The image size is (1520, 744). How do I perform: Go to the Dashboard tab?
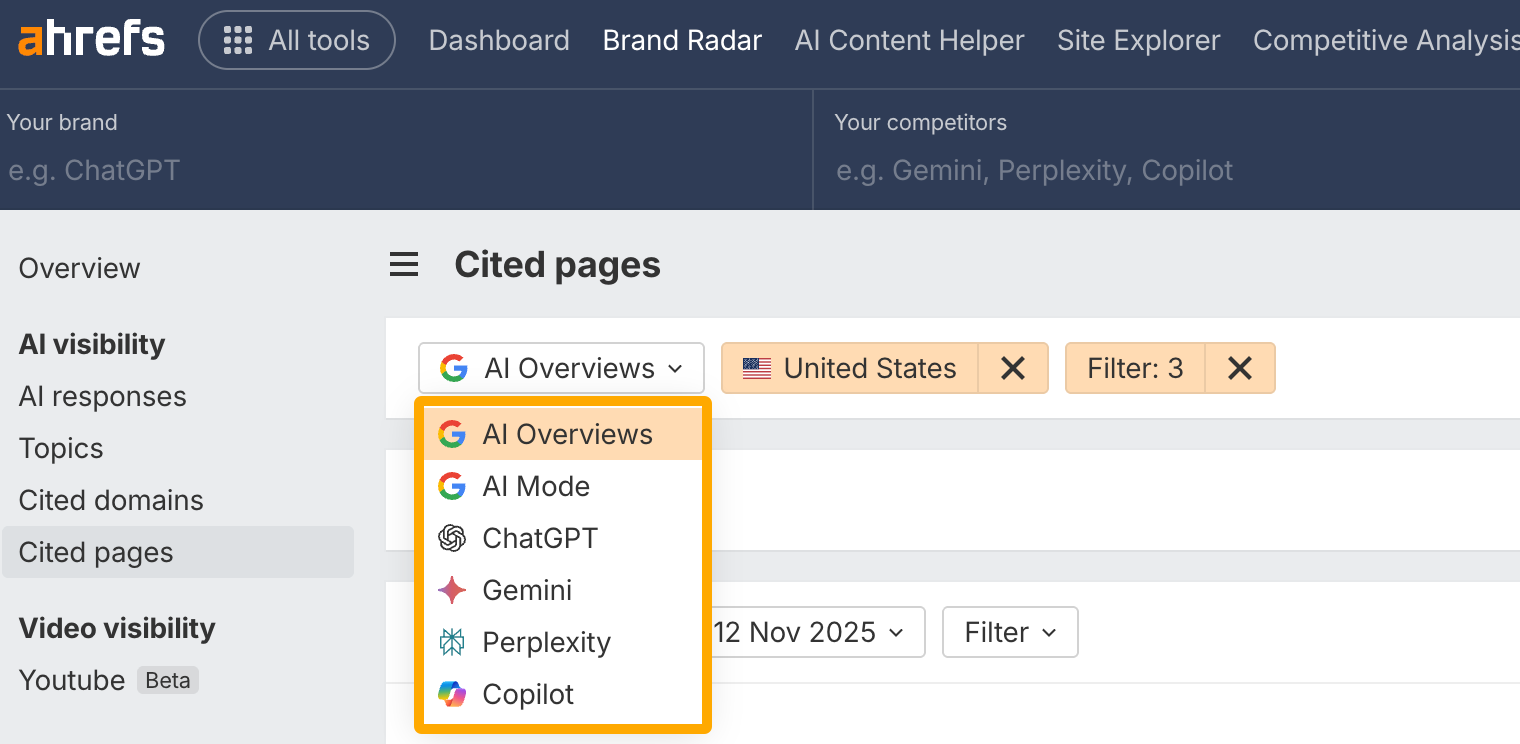point(499,40)
